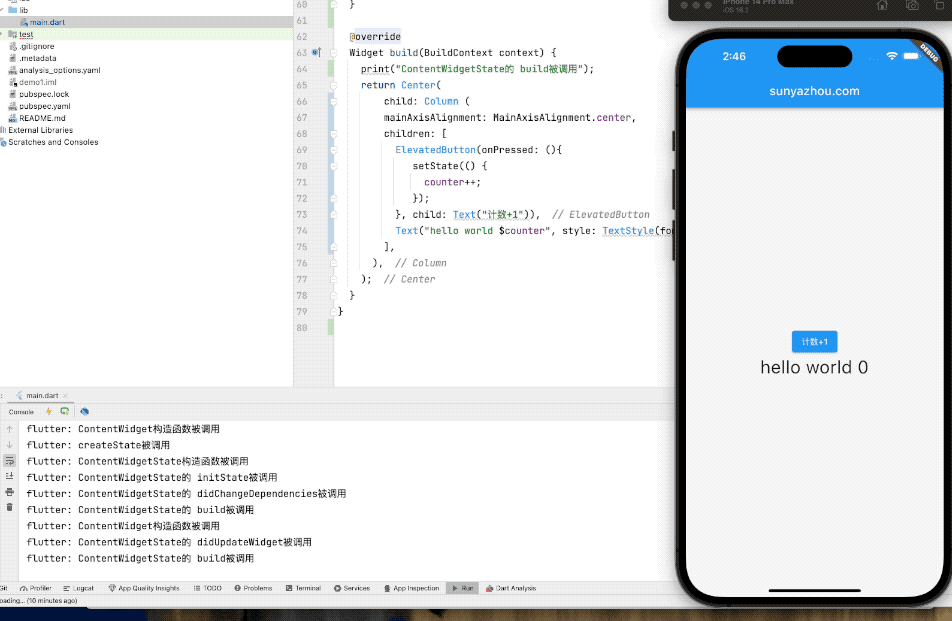Click the print console output icon
Image resolution: width=952 pixels, height=621 pixels.
(x=9, y=492)
